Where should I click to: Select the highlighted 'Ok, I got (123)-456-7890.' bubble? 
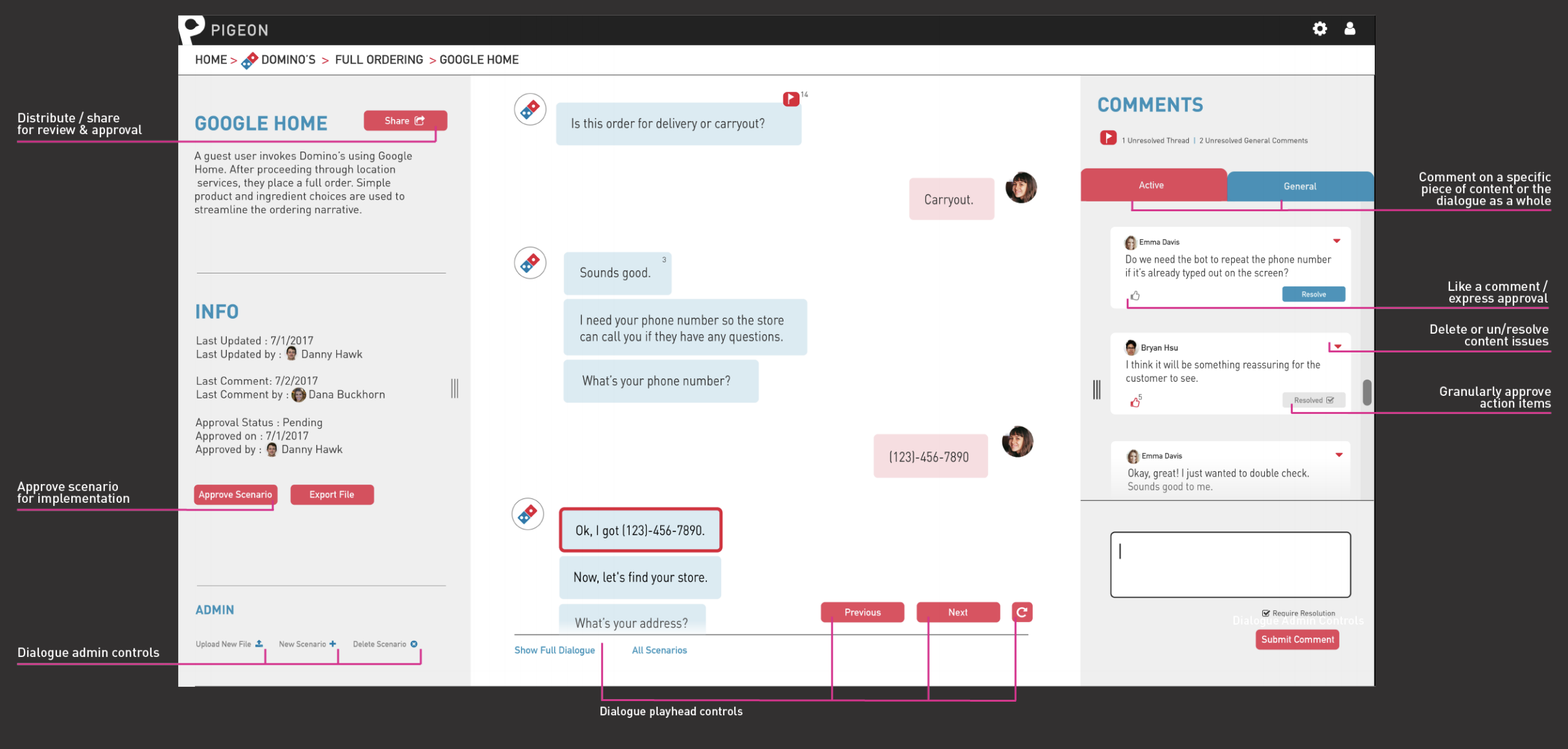pos(641,531)
